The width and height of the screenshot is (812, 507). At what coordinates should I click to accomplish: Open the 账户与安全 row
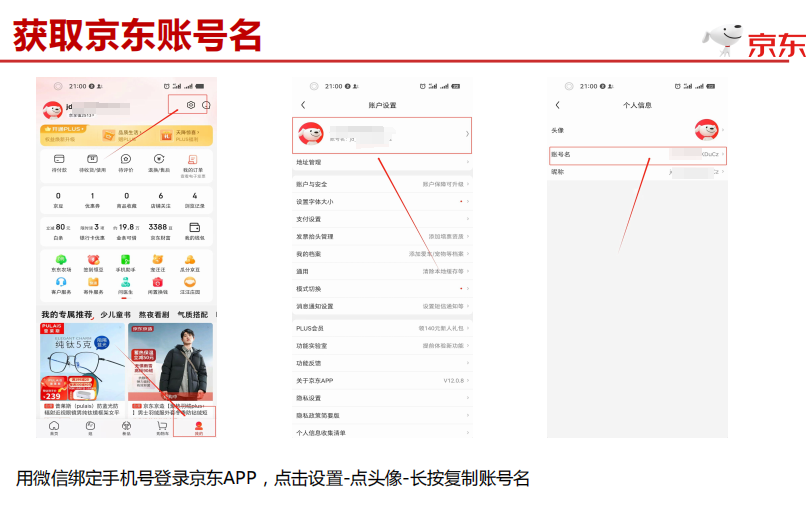click(382, 184)
